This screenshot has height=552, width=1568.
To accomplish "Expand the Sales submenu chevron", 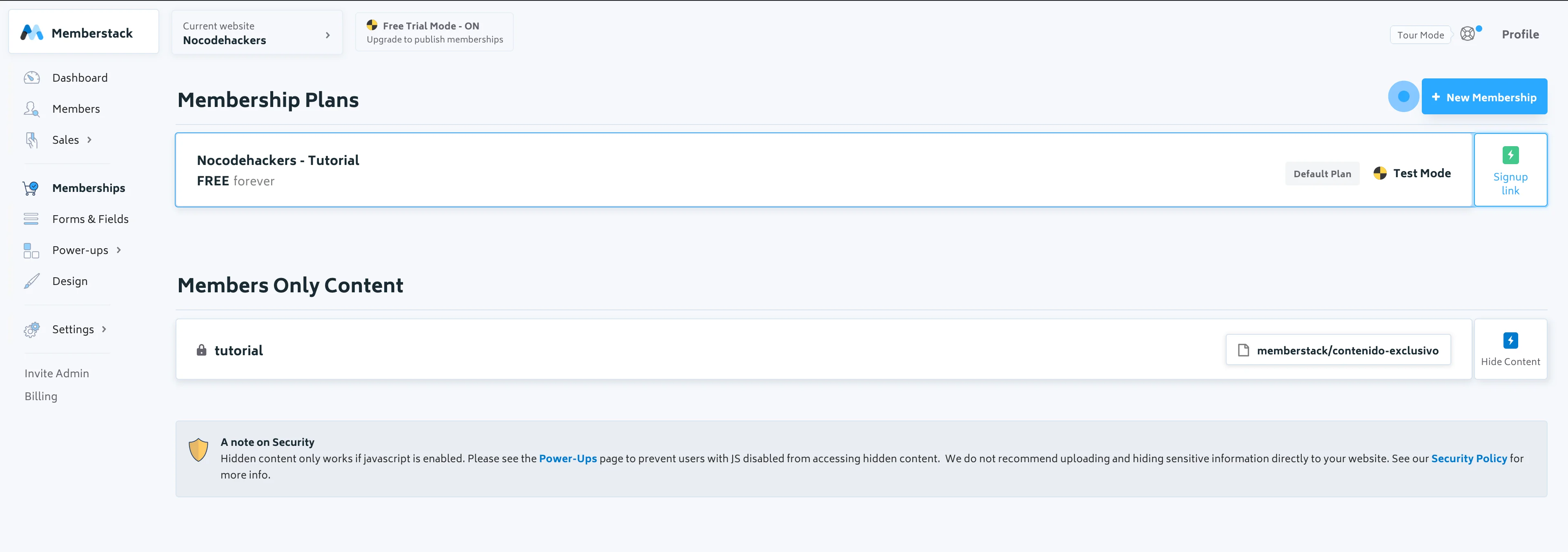I will point(89,140).
